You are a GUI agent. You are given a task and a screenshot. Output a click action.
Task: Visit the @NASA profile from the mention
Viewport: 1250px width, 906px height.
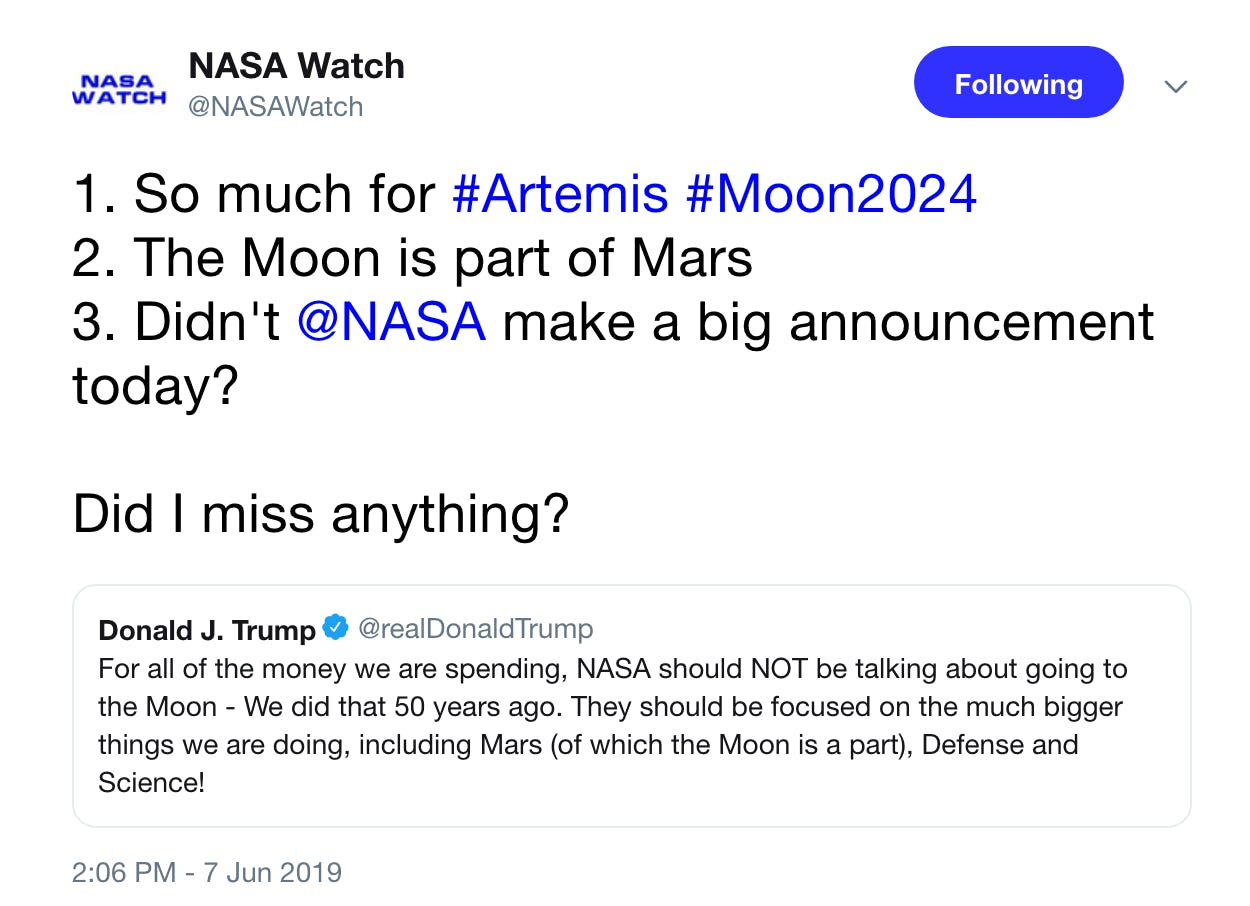click(x=394, y=321)
